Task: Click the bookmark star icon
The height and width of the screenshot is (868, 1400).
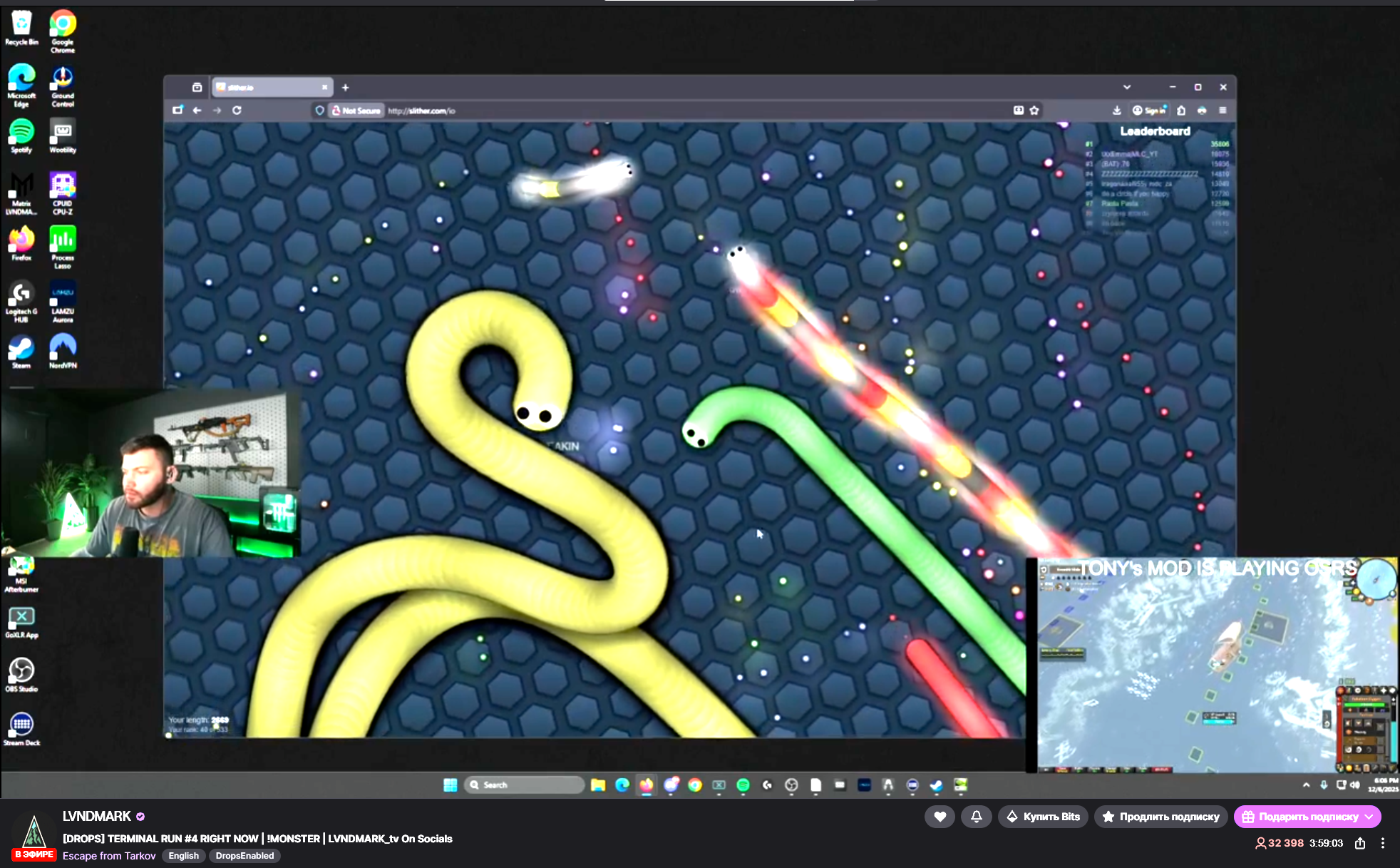Action: click(1034, 110)
